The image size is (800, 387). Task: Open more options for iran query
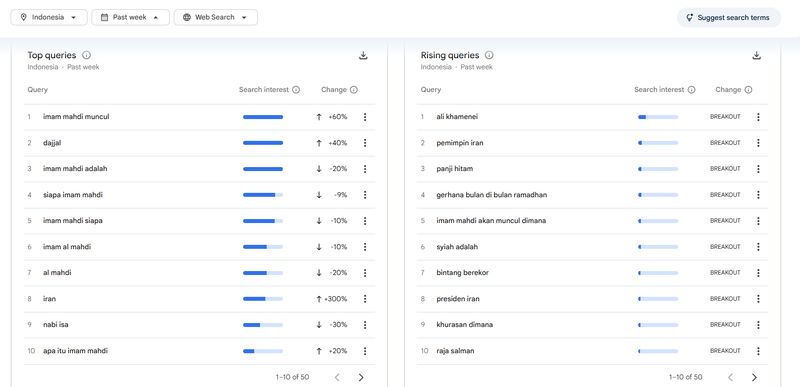[x=365, y=299]
